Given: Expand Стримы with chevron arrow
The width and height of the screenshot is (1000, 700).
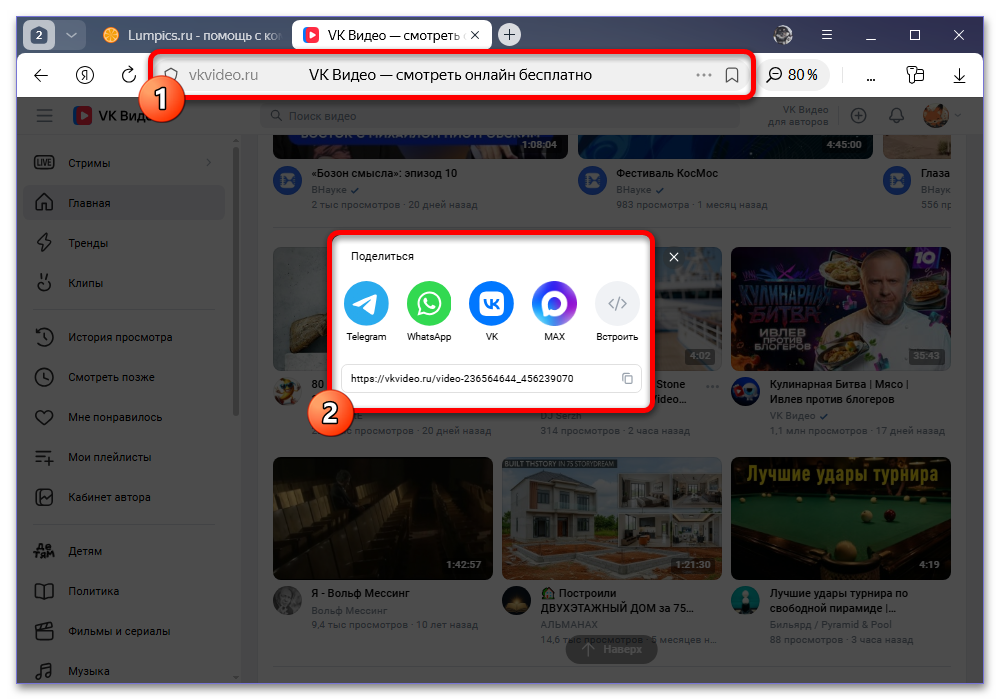Looking at the screenshot, I should (x=209, y=163).
